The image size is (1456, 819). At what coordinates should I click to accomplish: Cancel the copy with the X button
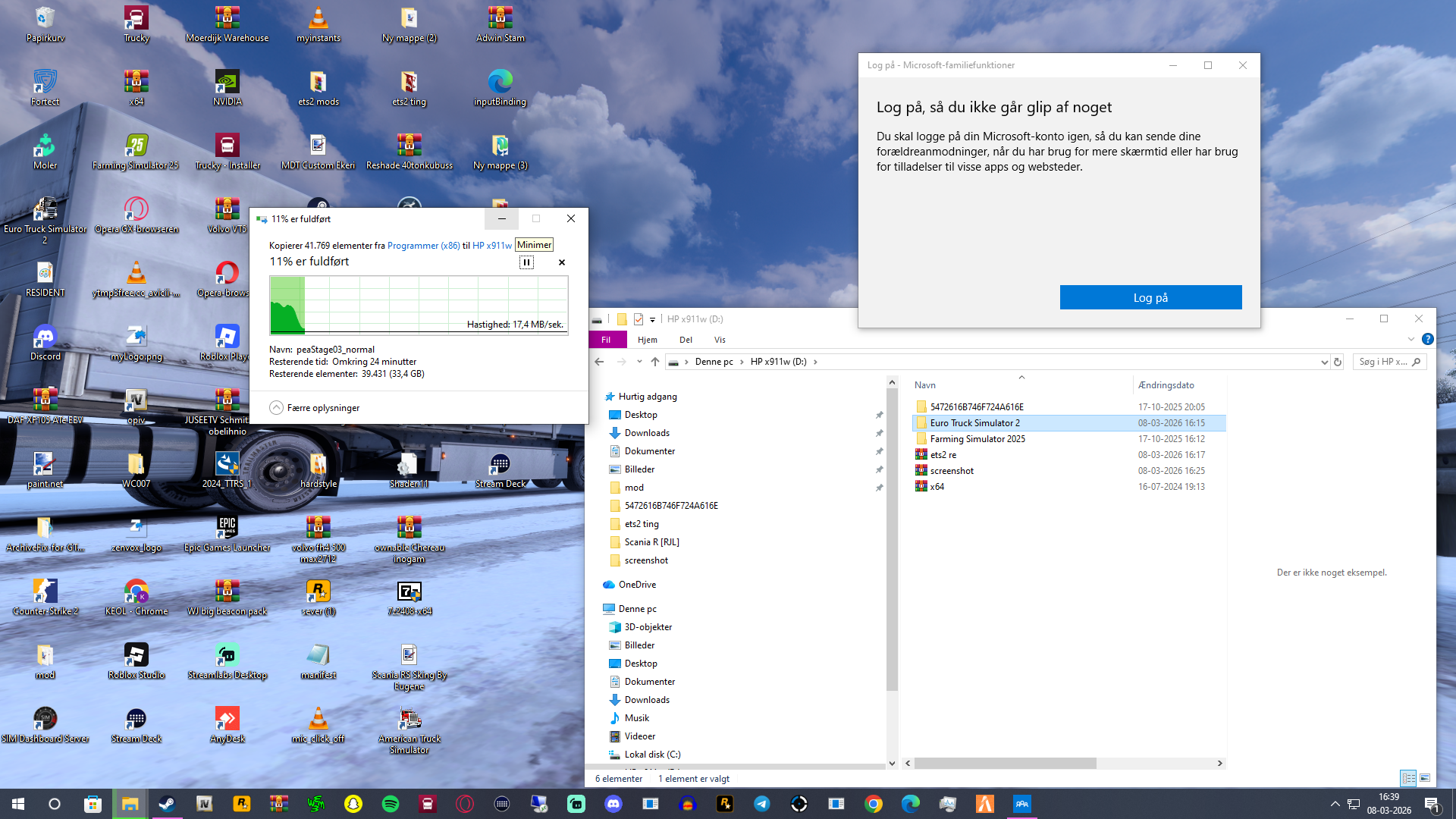(562, 262)
